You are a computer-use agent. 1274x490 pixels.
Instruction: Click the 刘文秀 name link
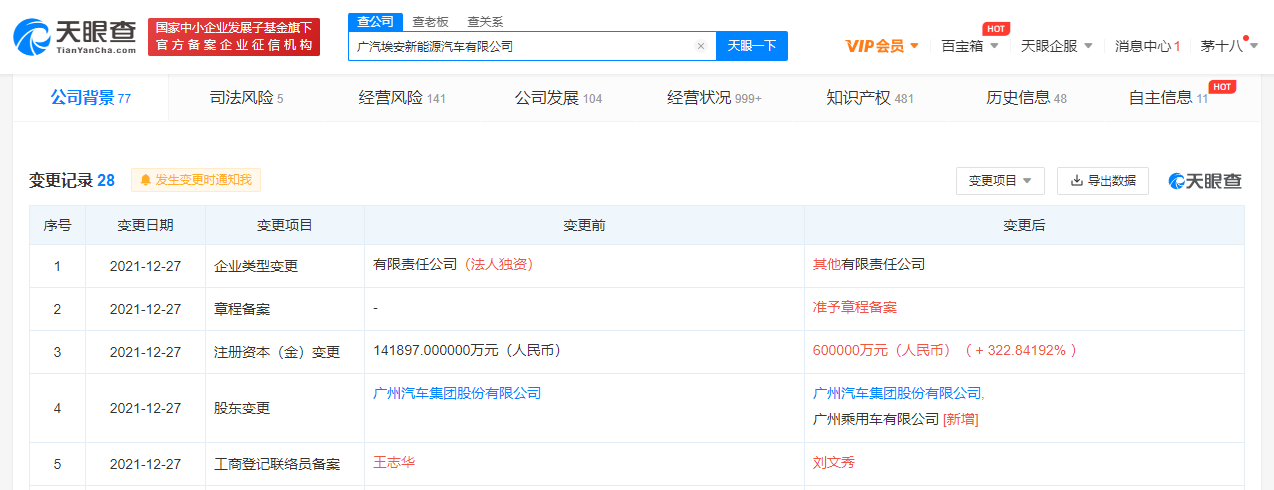point(833,463)
